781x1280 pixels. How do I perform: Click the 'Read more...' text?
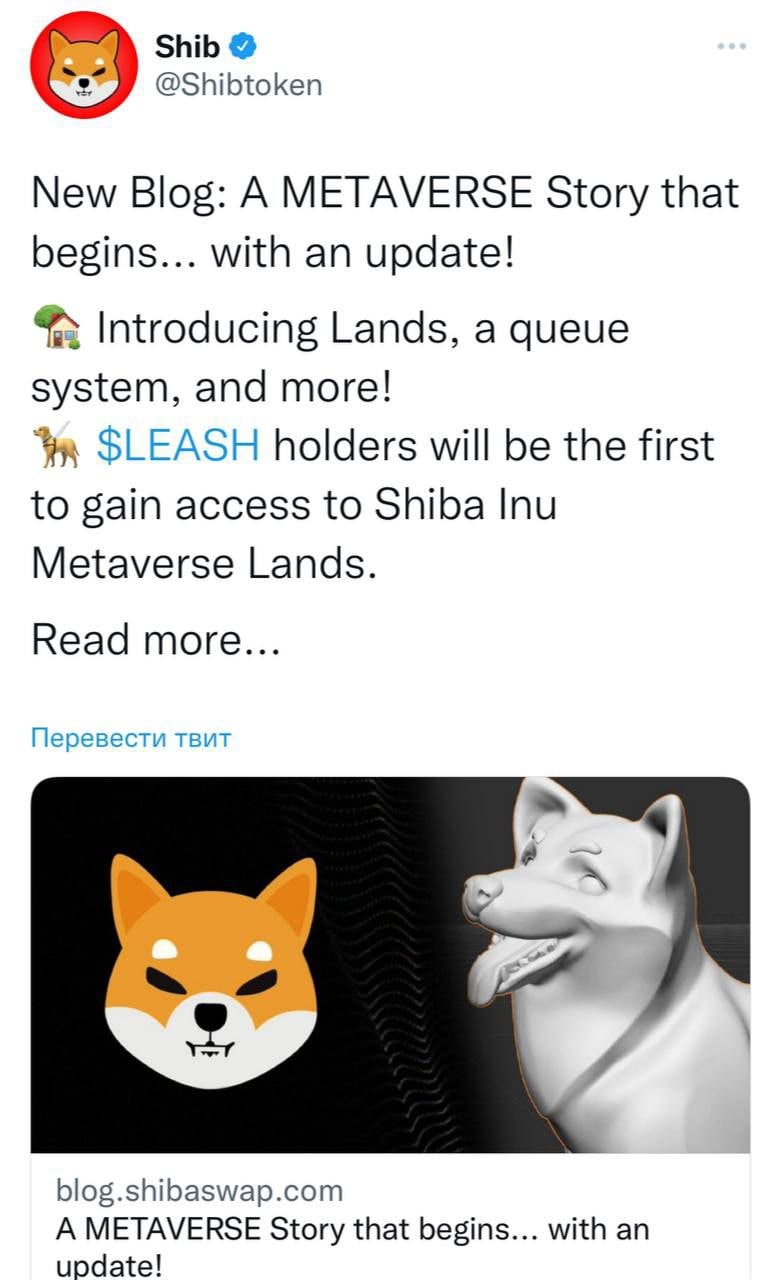click(x=155, y=638)
